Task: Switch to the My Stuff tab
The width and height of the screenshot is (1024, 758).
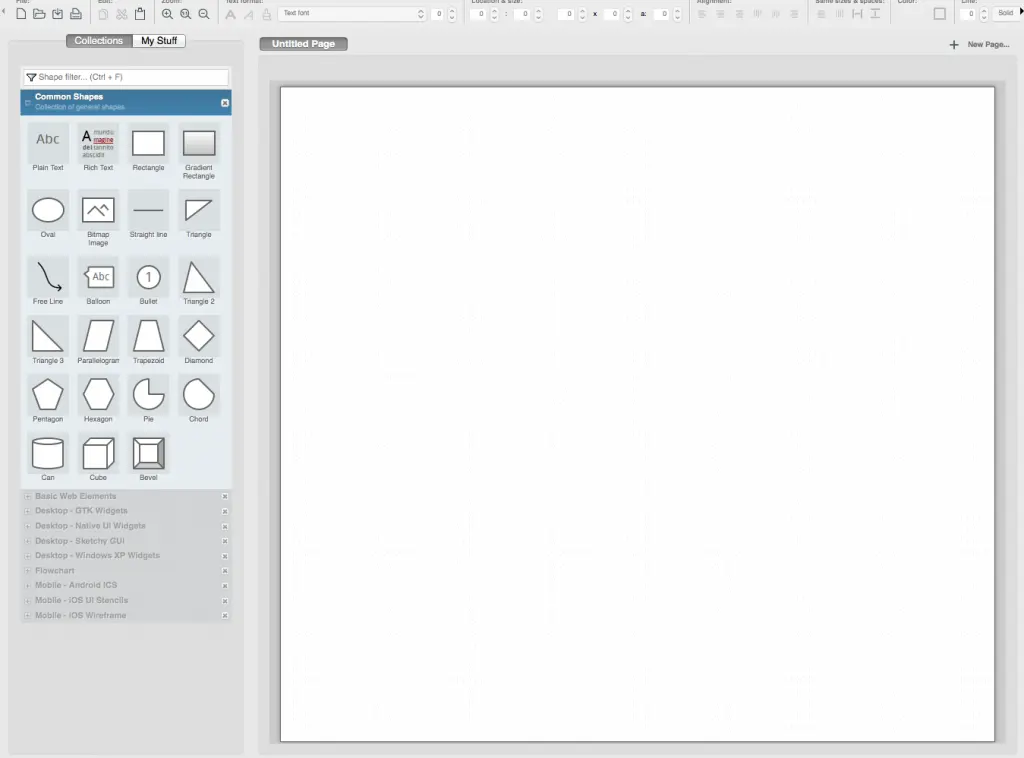Action: tap(159, 41)
